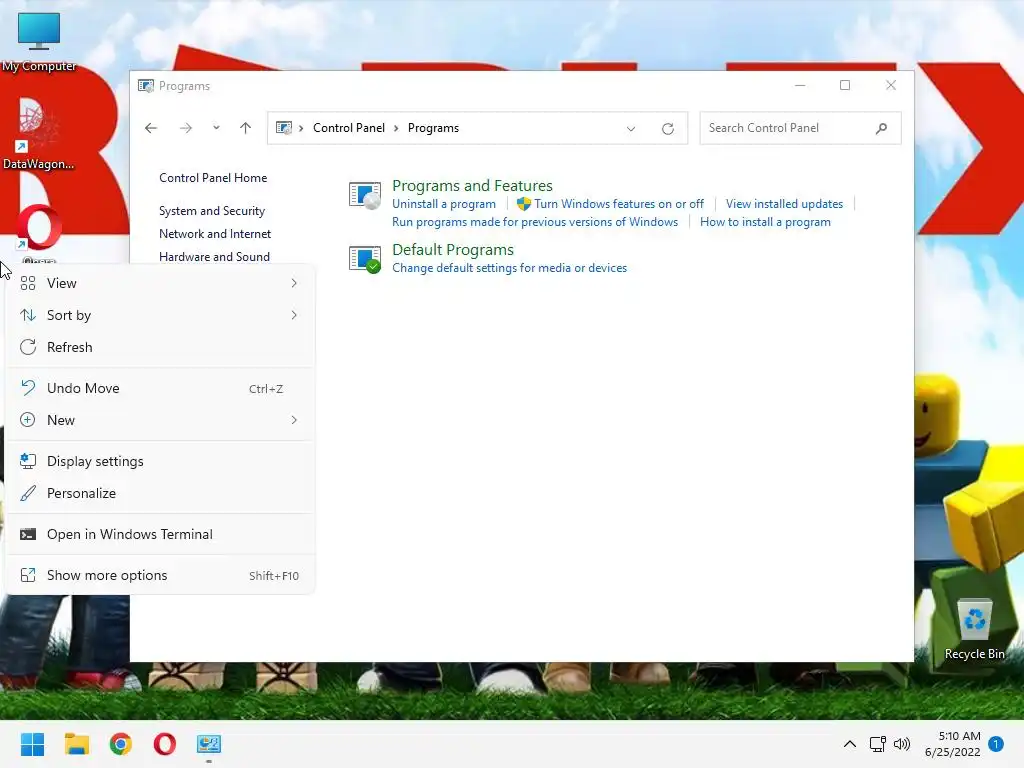Image resolution: width=1024 pixels, height=768 pixels.
Task: Click Turn Windows features on or off
Action: click(x=619, y=204)
